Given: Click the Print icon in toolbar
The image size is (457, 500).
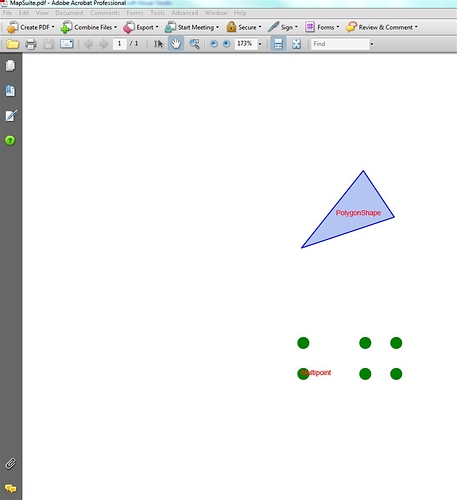Looking at the screenshot, I should pos(31,44).
